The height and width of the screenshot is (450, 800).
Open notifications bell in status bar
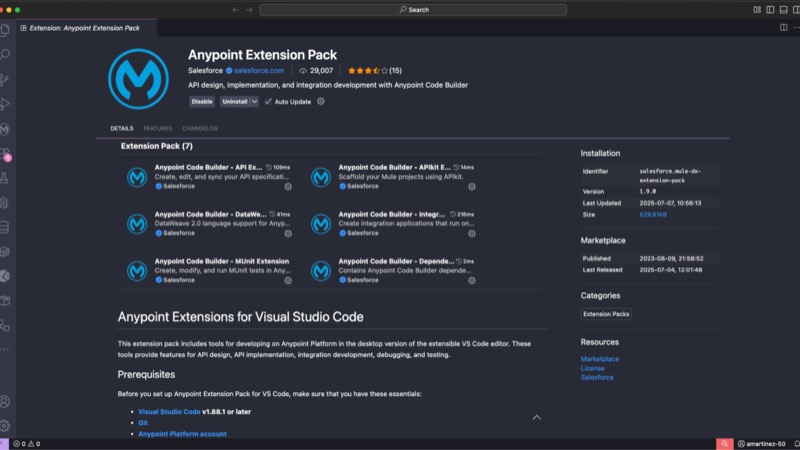pyautogui.click(x=796, y=444)
